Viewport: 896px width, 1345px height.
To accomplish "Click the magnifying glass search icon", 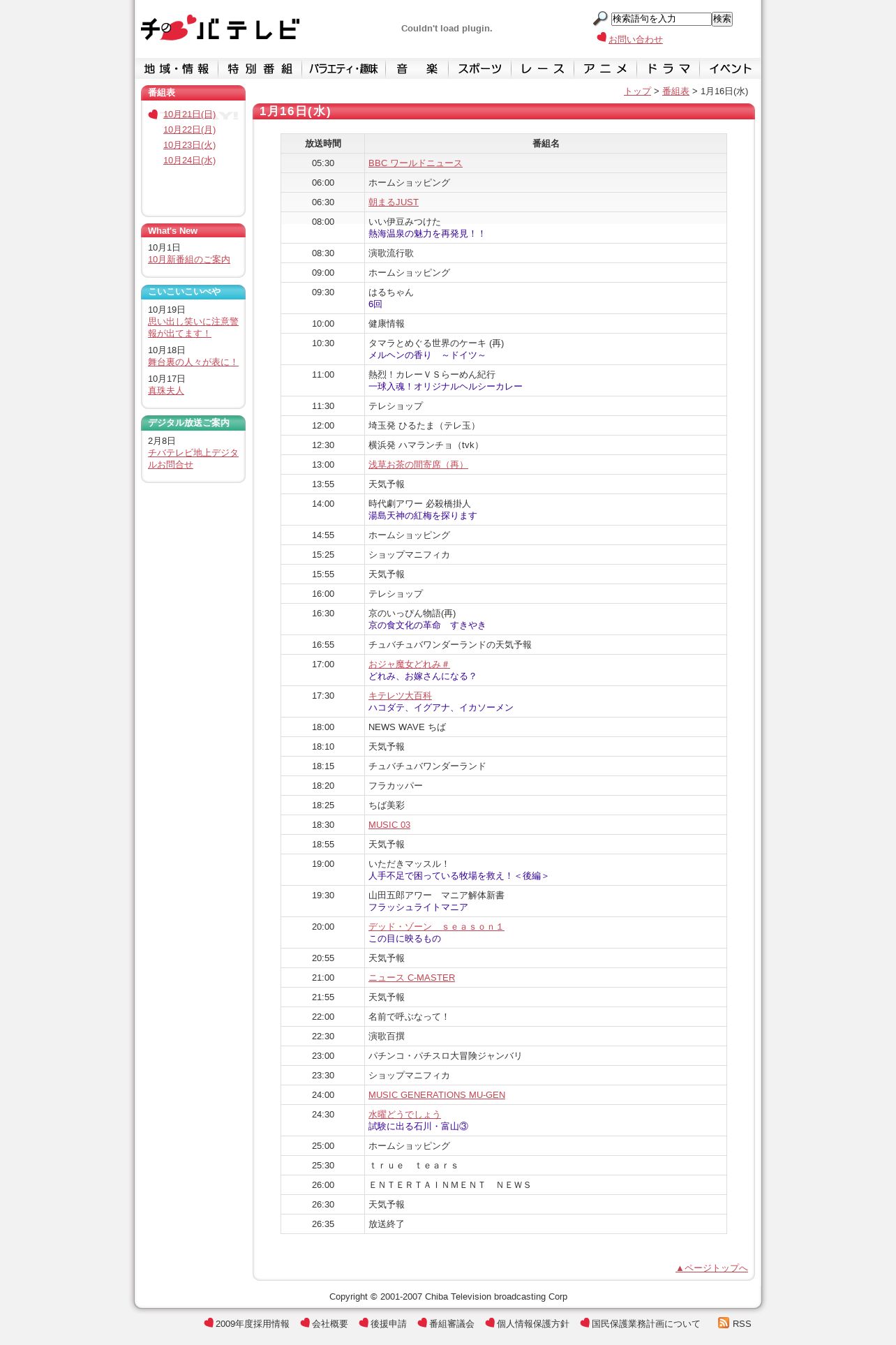I will click(600, 19).
